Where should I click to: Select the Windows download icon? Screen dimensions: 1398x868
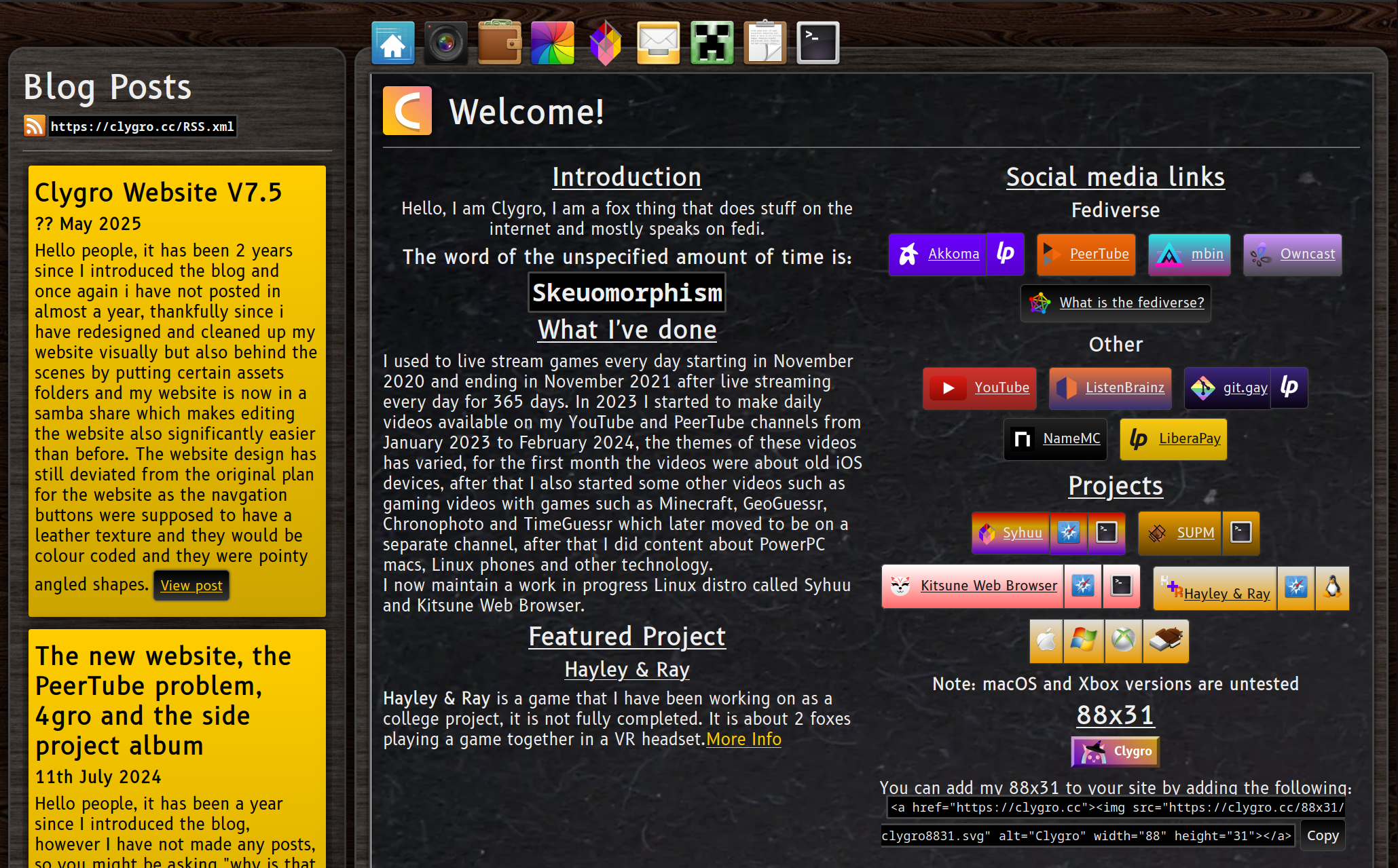[x=1084, y=640]
